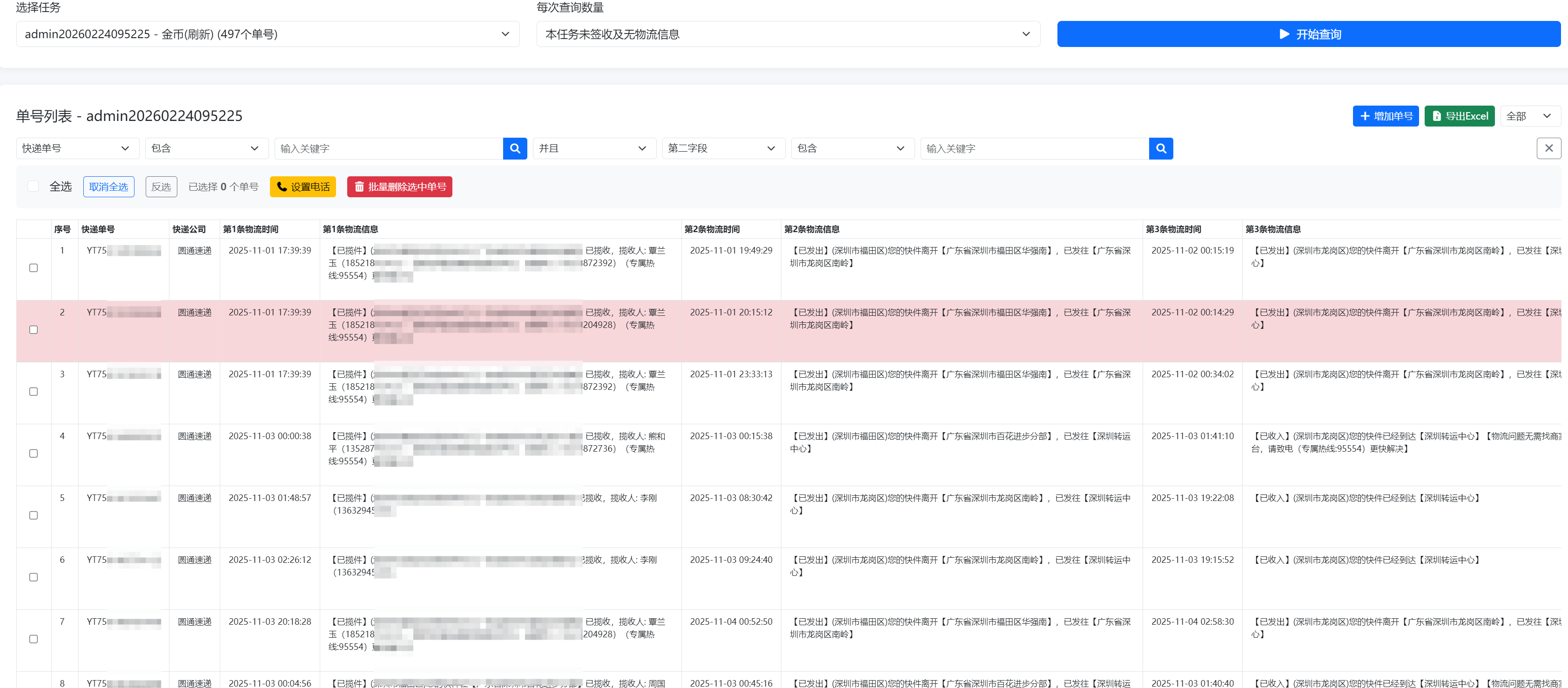Open the 快递单号 field selector dropdown
Viewport: 1568px width, 688px height.
pyautogui.click(x=77, y=148)
